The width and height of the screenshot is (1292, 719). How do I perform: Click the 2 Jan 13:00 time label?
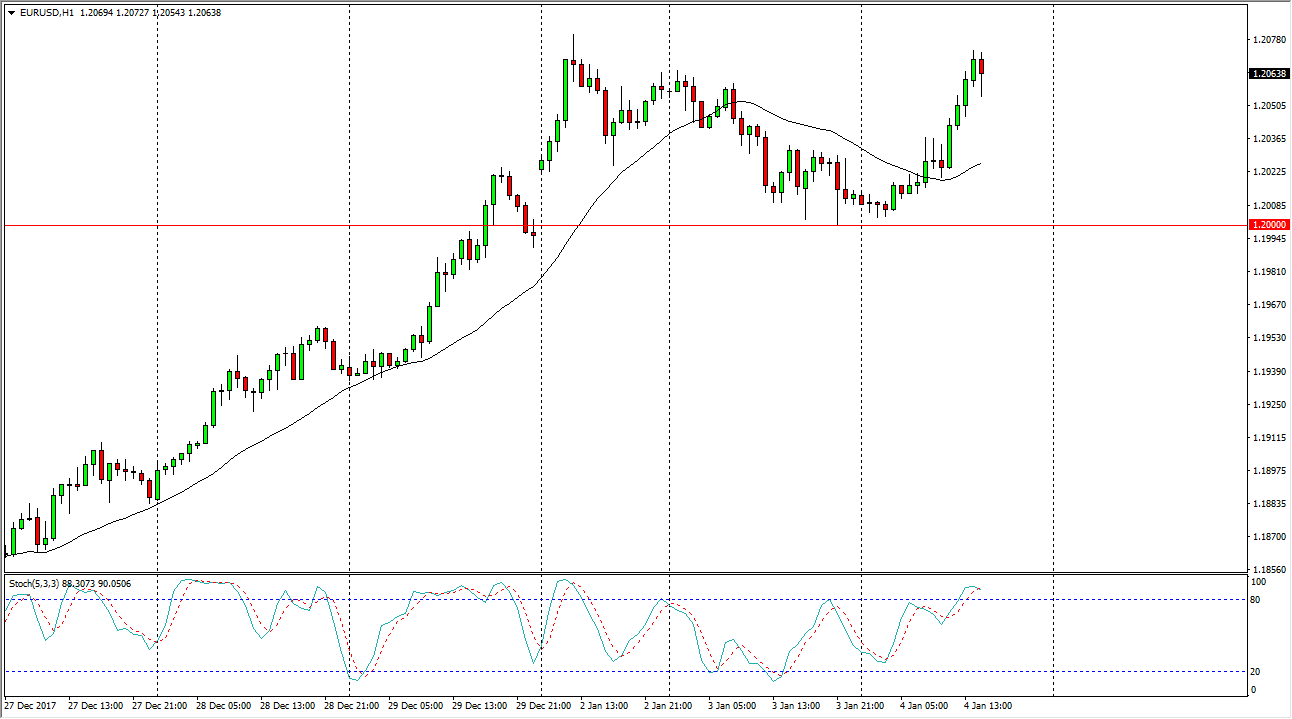pyautogui.click(x=604, y=706)
